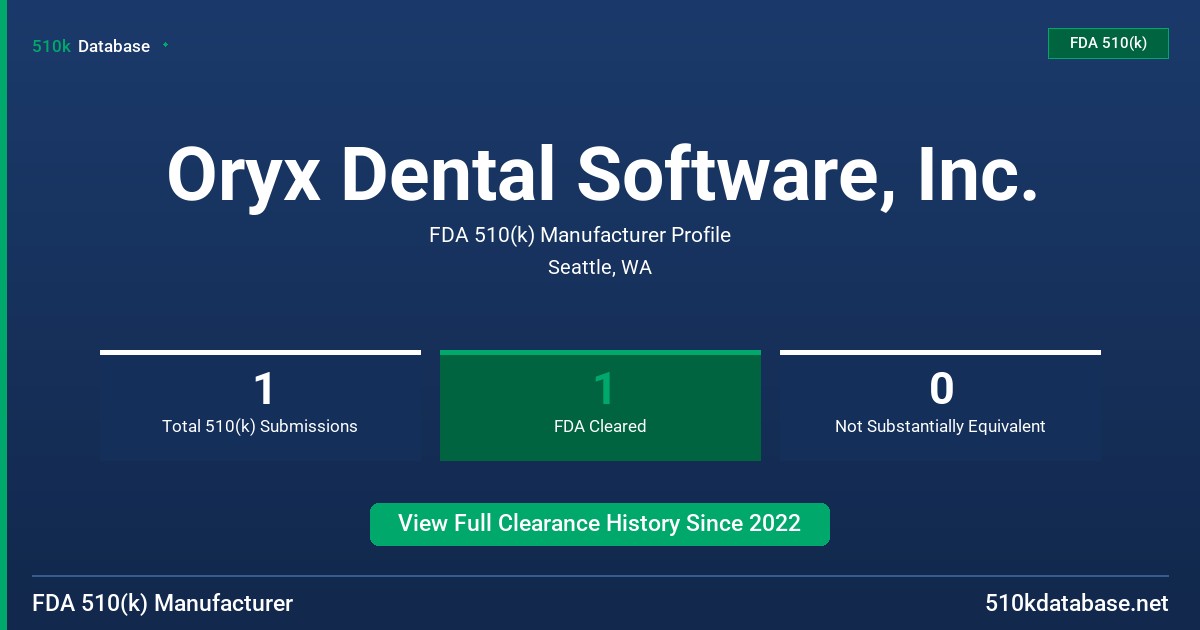This screenshot has width=1200, height=630.
Task: Open the FDA Cleared stat card
Action: (600, 405)
